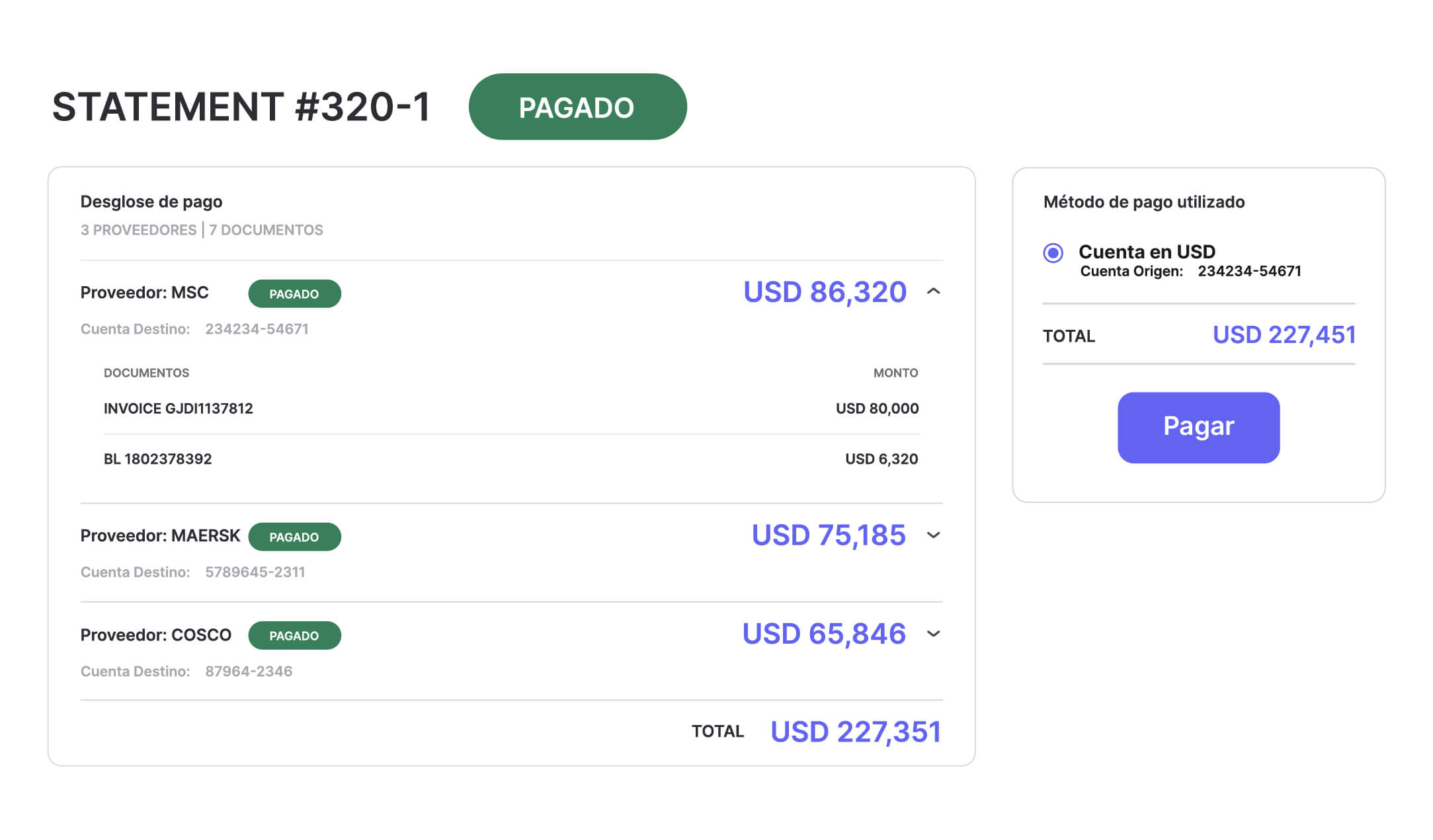Expand the COSCO provider section chevron
The width and height of the screenshot is (1433, 840).
tap(933, 634)
